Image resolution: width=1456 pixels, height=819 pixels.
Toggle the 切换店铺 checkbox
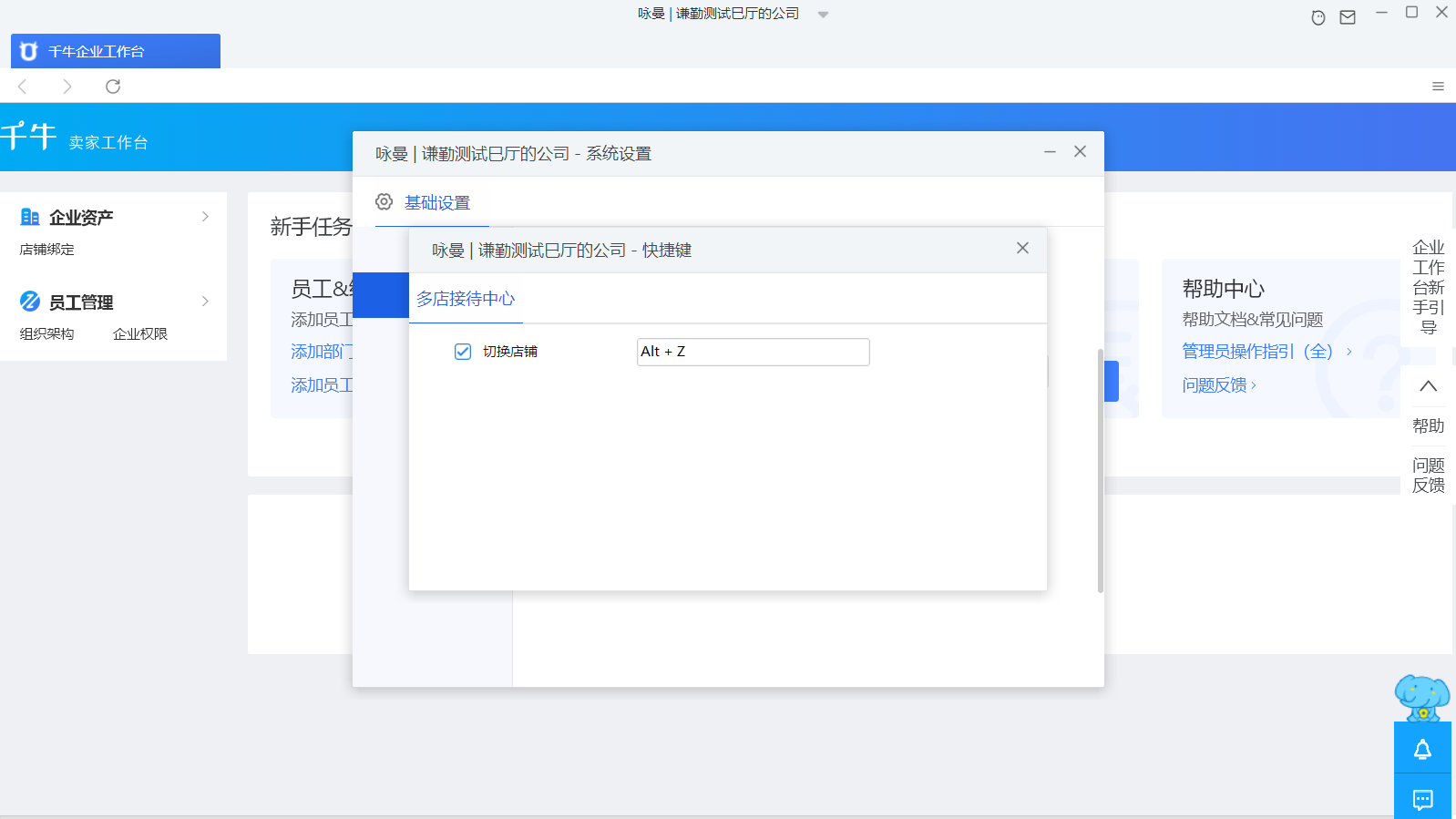(x=463, y=352)
